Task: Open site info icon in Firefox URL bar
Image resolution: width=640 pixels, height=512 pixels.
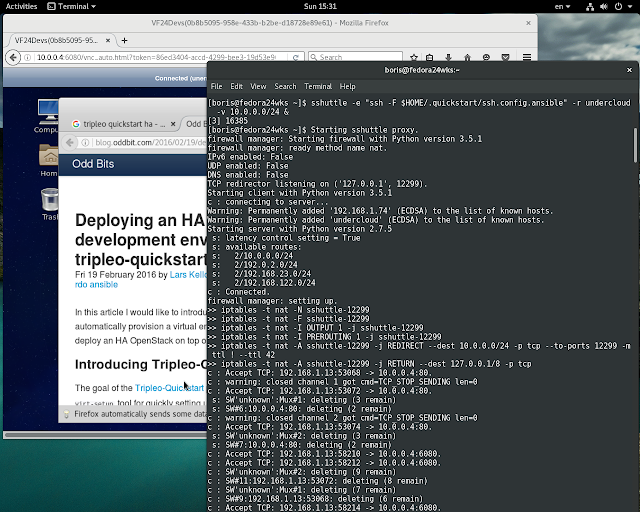Action: 27,58
